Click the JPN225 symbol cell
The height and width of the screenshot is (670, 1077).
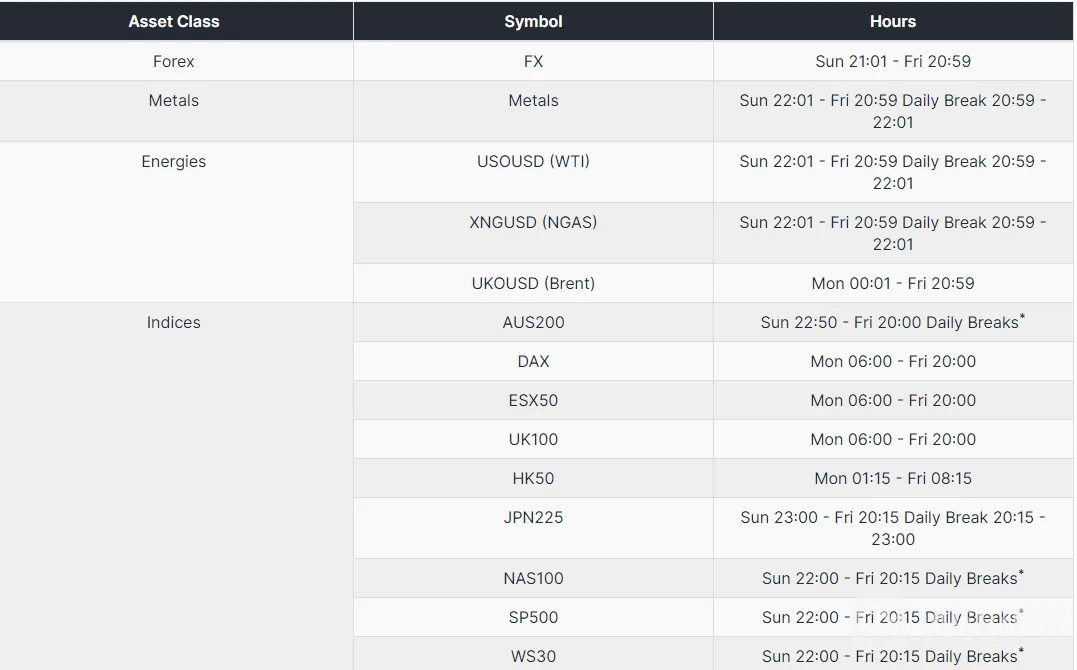533,528
